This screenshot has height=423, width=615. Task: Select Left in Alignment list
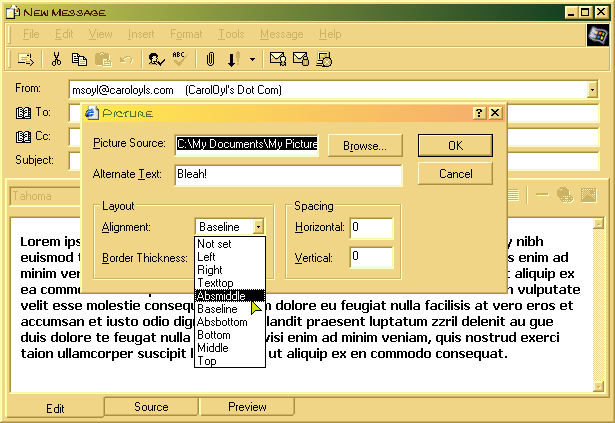(x=230, y=257)
